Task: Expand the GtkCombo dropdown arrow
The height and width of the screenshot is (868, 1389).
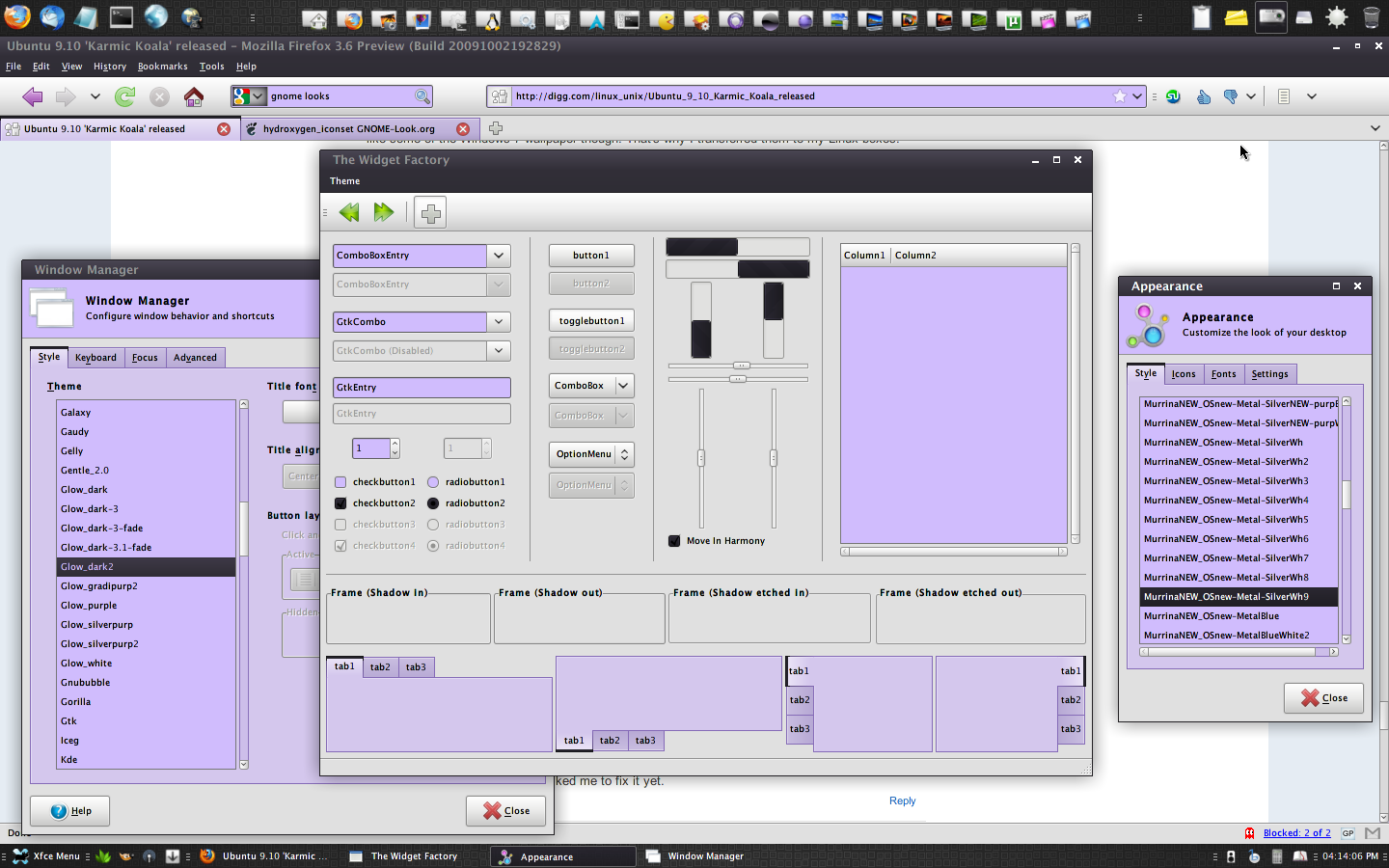Action: [499, 322]
